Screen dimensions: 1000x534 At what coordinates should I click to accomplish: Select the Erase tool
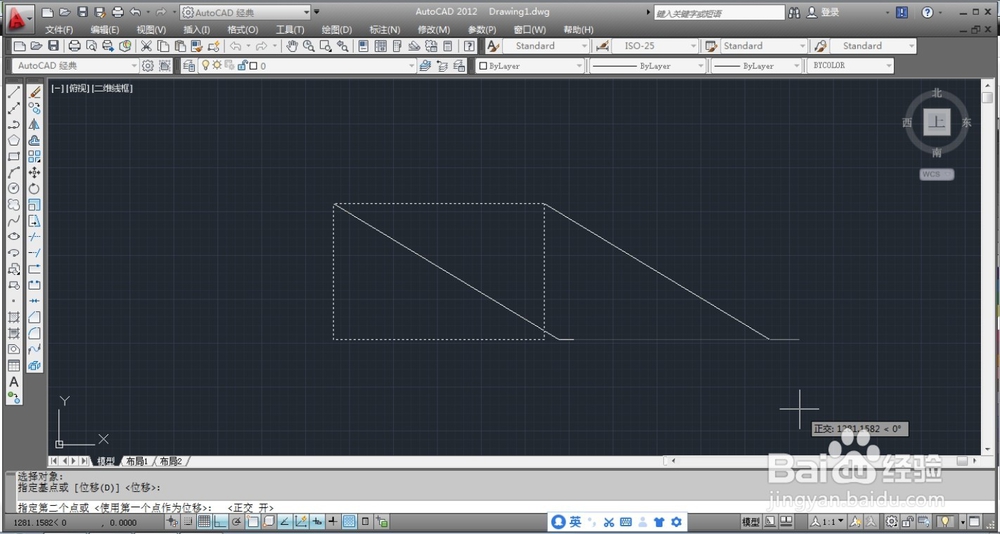34,93
